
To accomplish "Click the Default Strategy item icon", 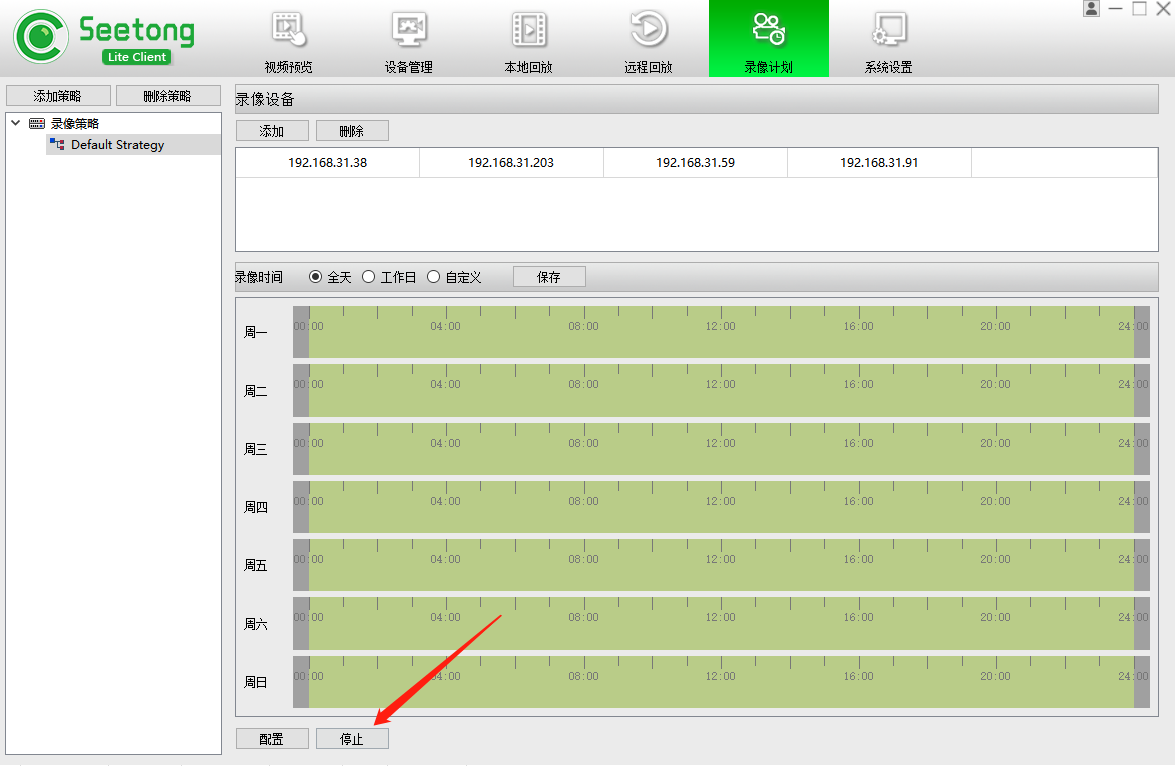I will [x=57, y=145].
